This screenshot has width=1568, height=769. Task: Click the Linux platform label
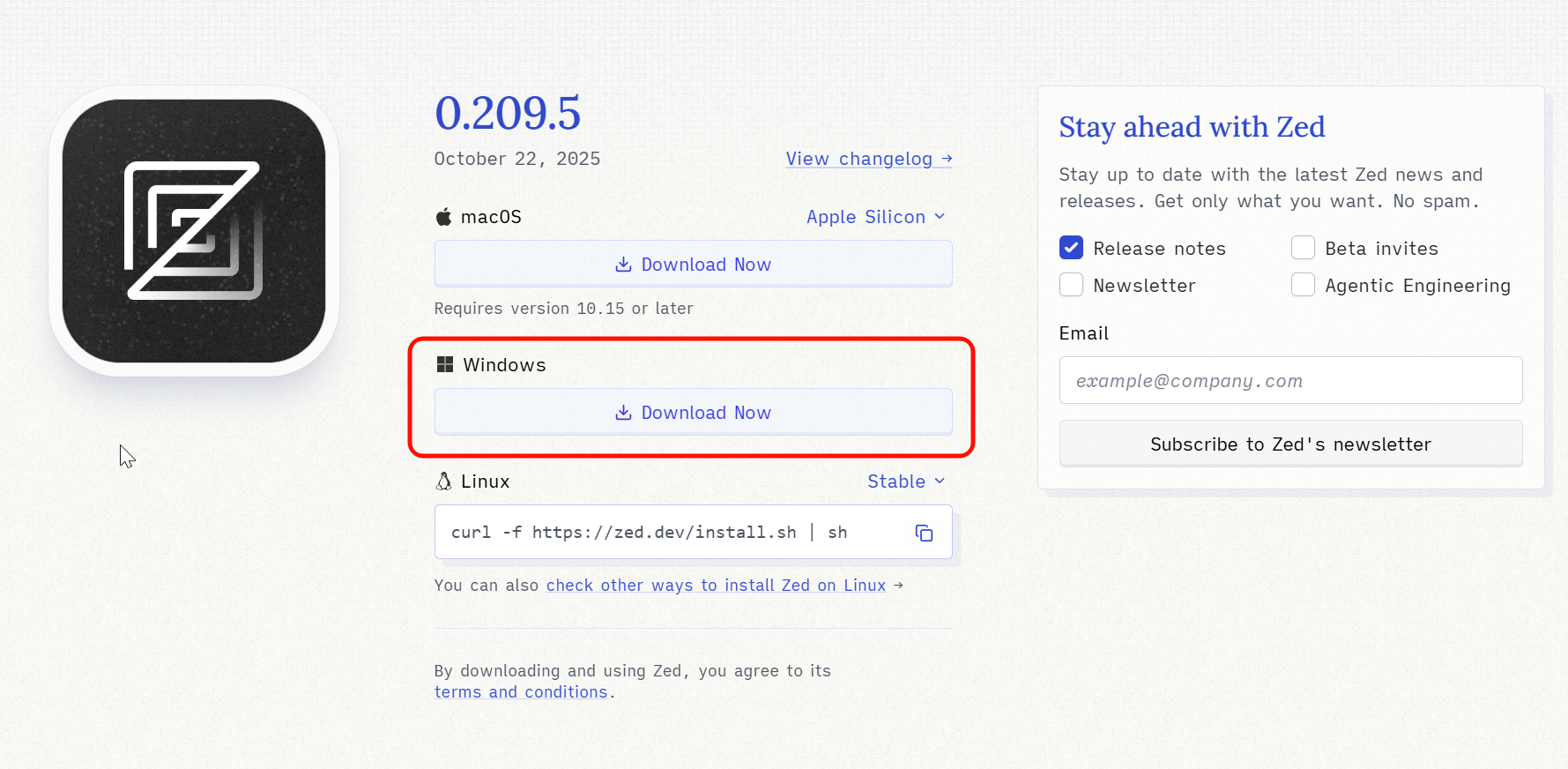pyautogui.click(x=485, y=482)
